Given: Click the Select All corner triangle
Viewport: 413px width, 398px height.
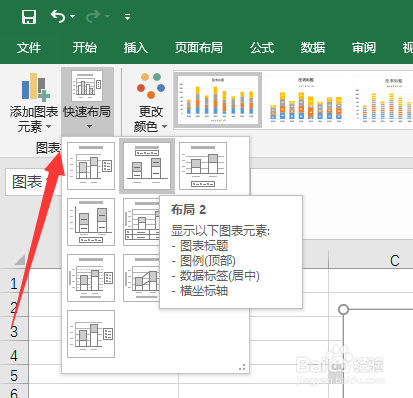Looking at the screenshot, I should (20, 260).
